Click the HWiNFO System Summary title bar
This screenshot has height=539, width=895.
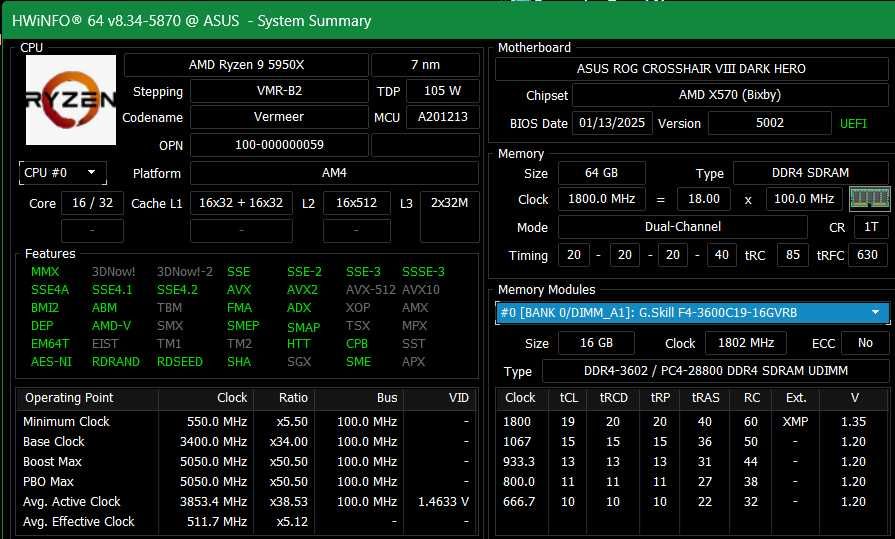448,21
